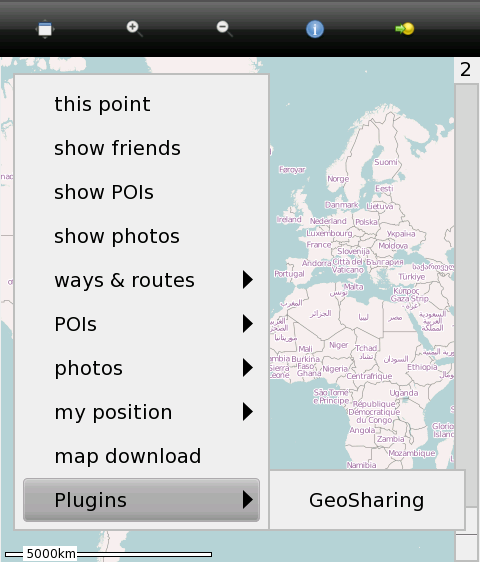480x562 pixels.
Task: Click the 5000km scale bar
Action: [109, 554]
